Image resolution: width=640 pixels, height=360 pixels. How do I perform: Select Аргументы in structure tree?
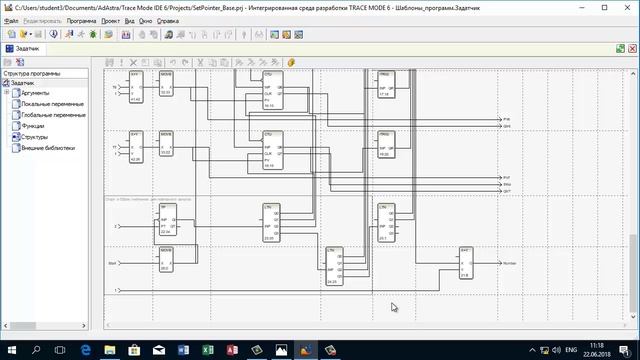click(36, 93)
